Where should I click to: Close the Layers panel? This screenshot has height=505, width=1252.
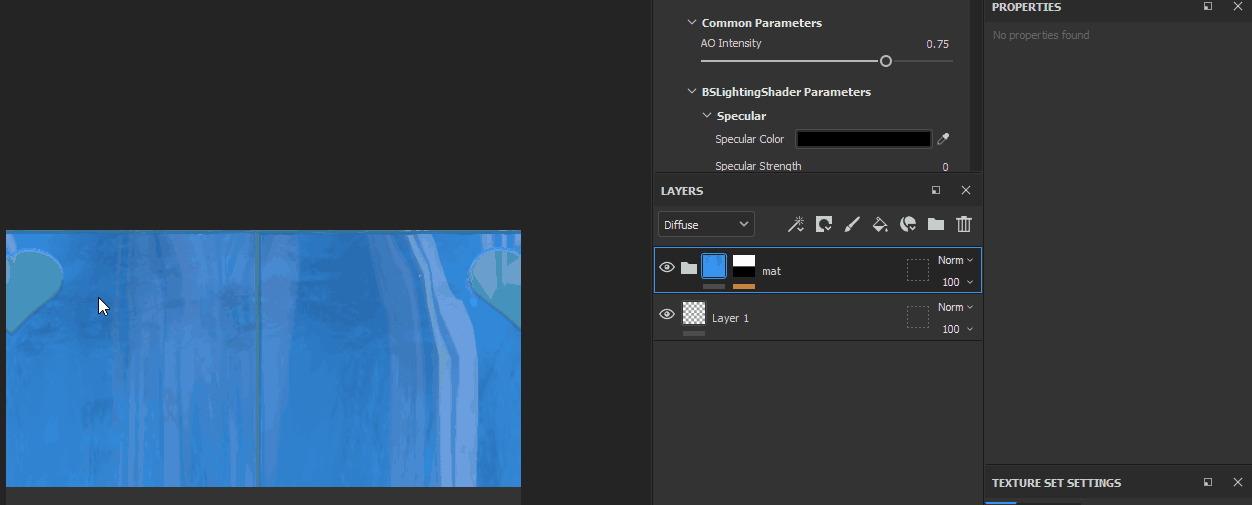966,190
